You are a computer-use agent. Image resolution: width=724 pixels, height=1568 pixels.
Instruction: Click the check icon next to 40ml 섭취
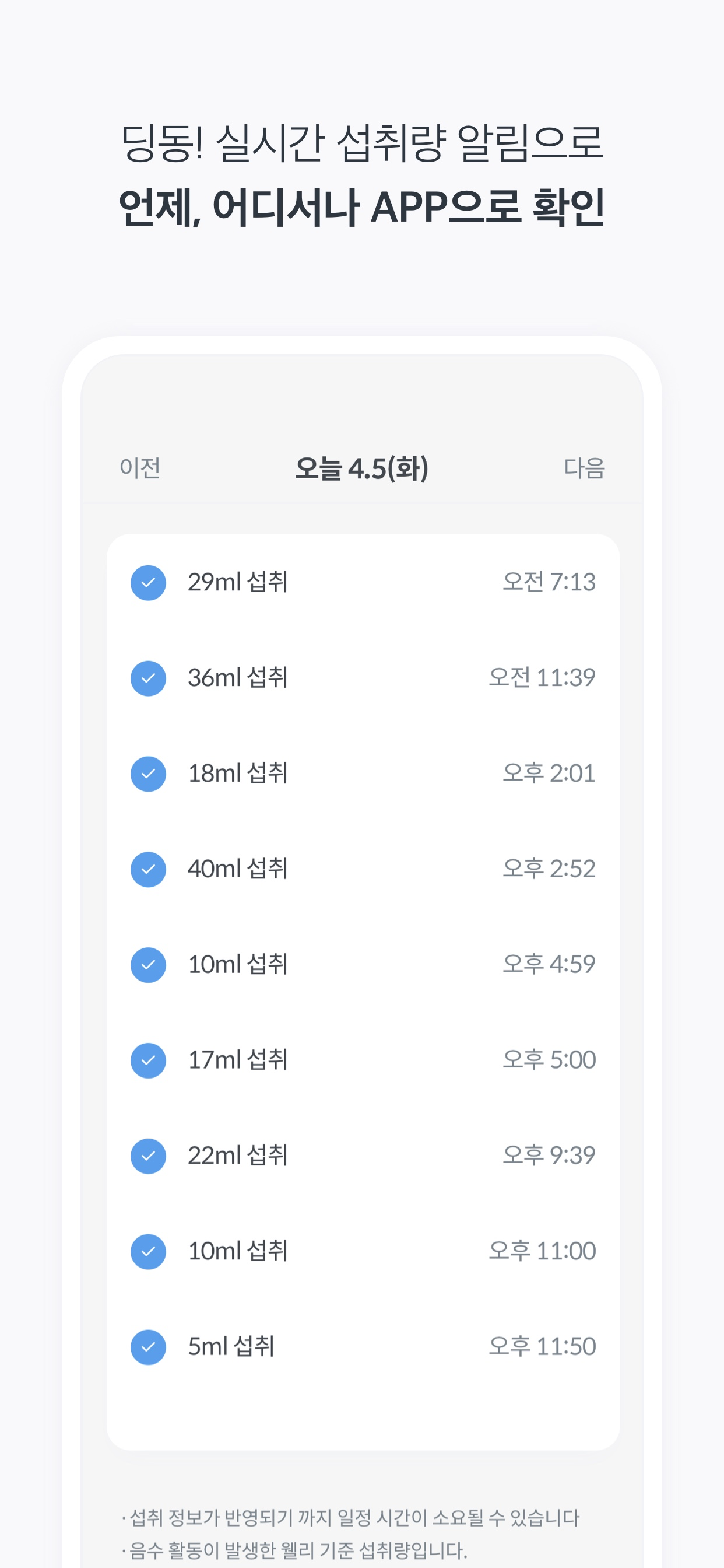(149, 869)
